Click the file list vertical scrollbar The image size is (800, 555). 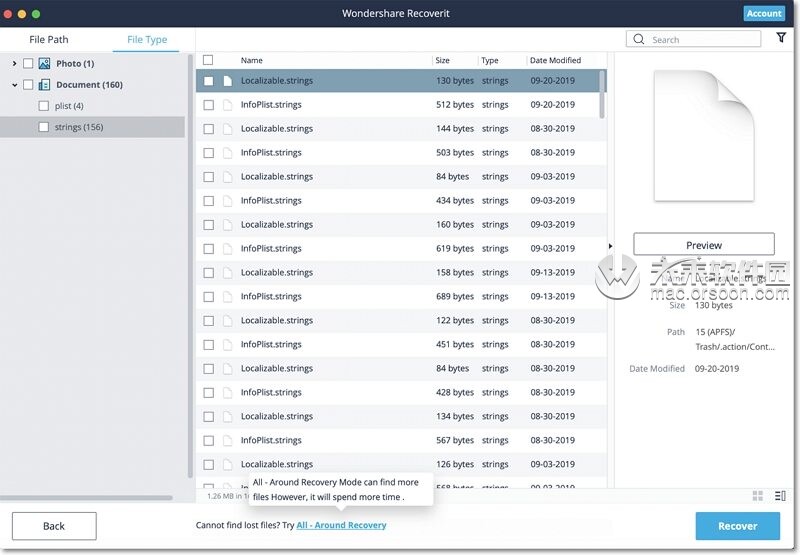pos(602,95)
